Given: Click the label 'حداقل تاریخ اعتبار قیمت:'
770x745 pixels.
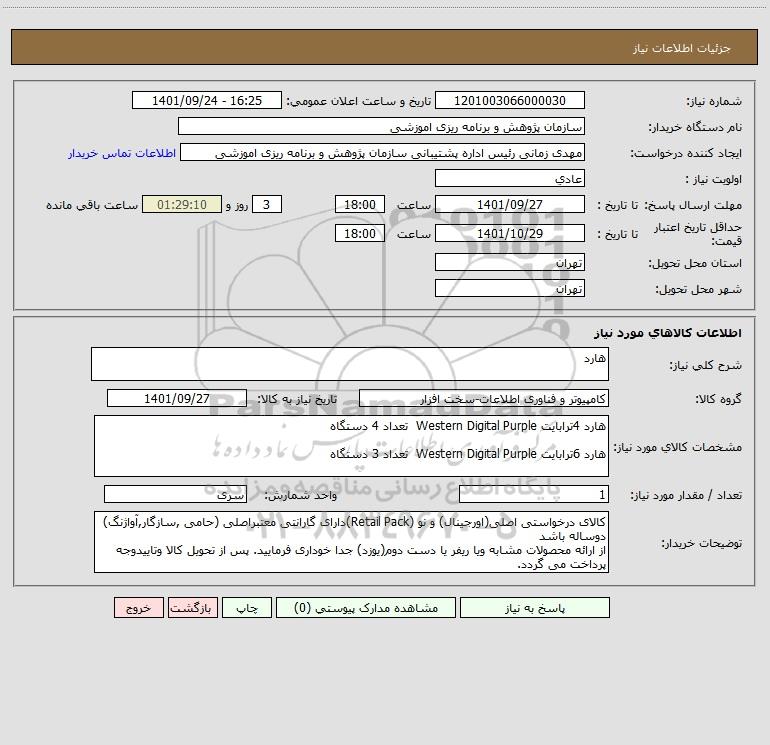Looking at the screenshot, I should click(x=698, y=234).
